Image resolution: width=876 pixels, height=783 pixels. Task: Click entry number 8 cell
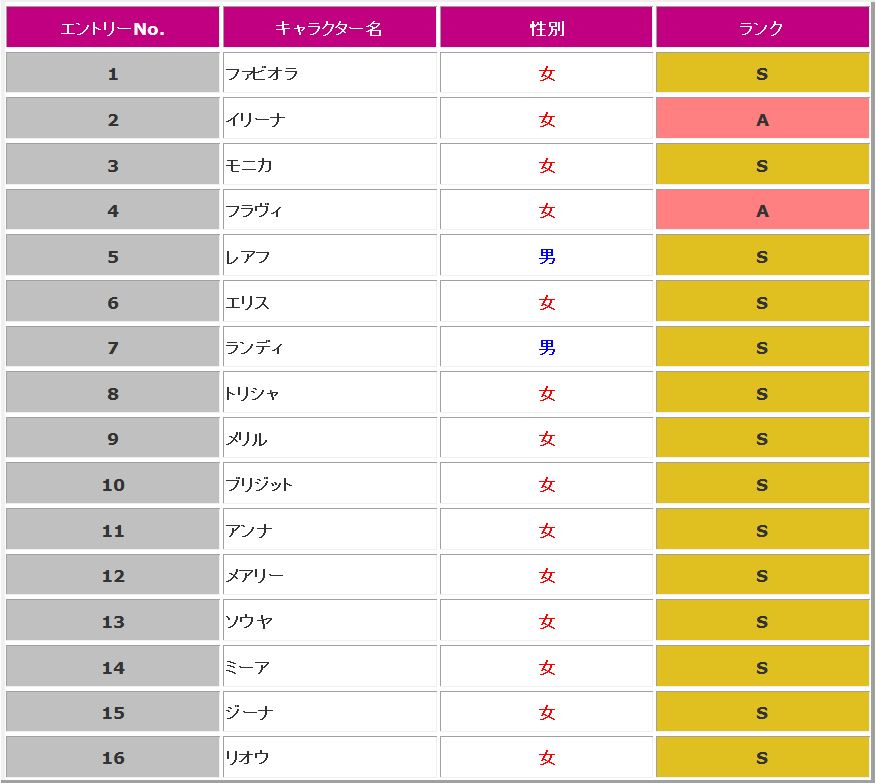click(x=113, y=394)
